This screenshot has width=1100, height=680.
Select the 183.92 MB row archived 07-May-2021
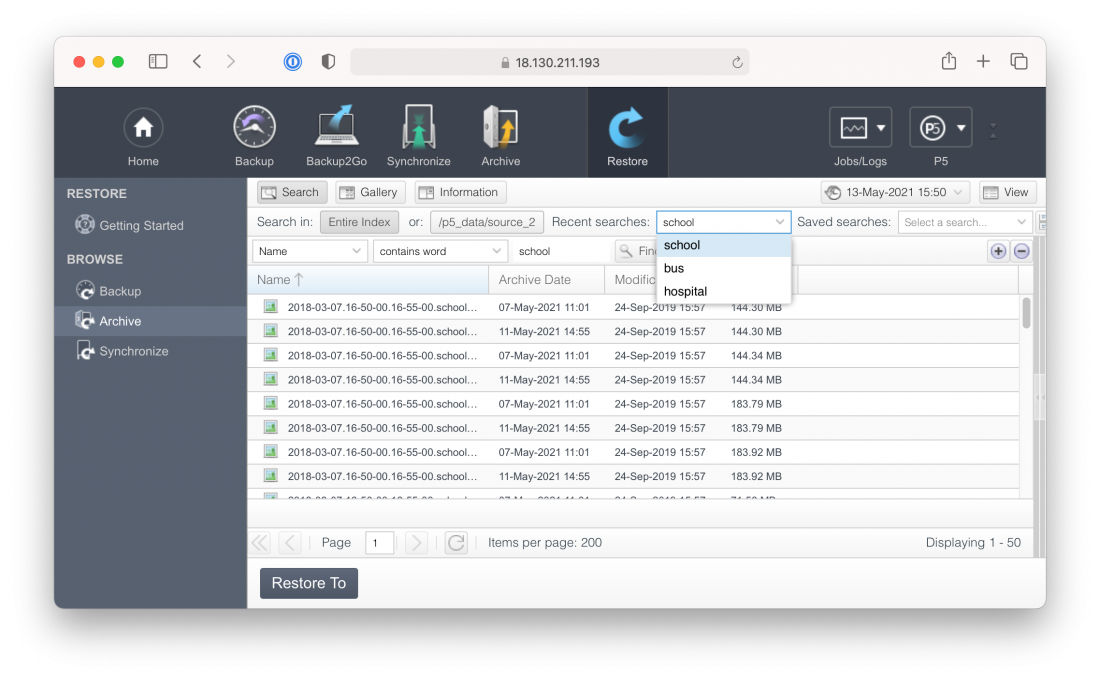pyautogui.click(x=633, y=452)
